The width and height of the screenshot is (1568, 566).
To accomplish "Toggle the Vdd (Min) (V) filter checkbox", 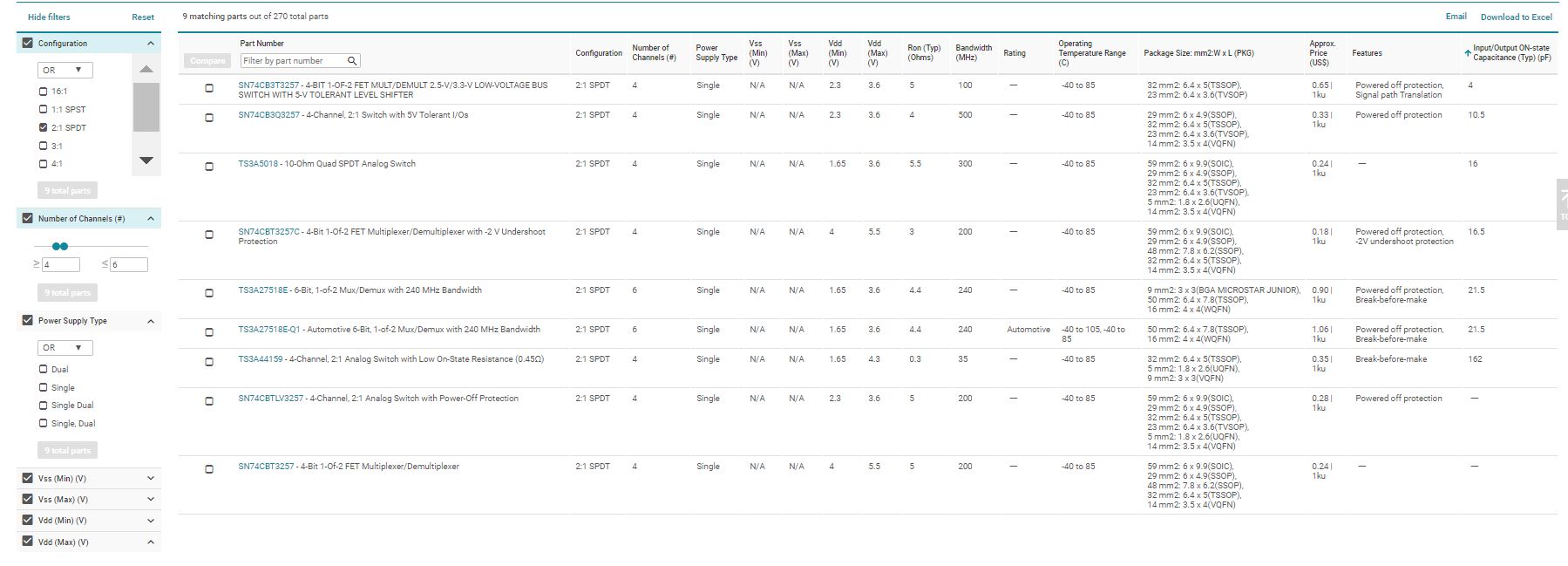I will point(28,520).
